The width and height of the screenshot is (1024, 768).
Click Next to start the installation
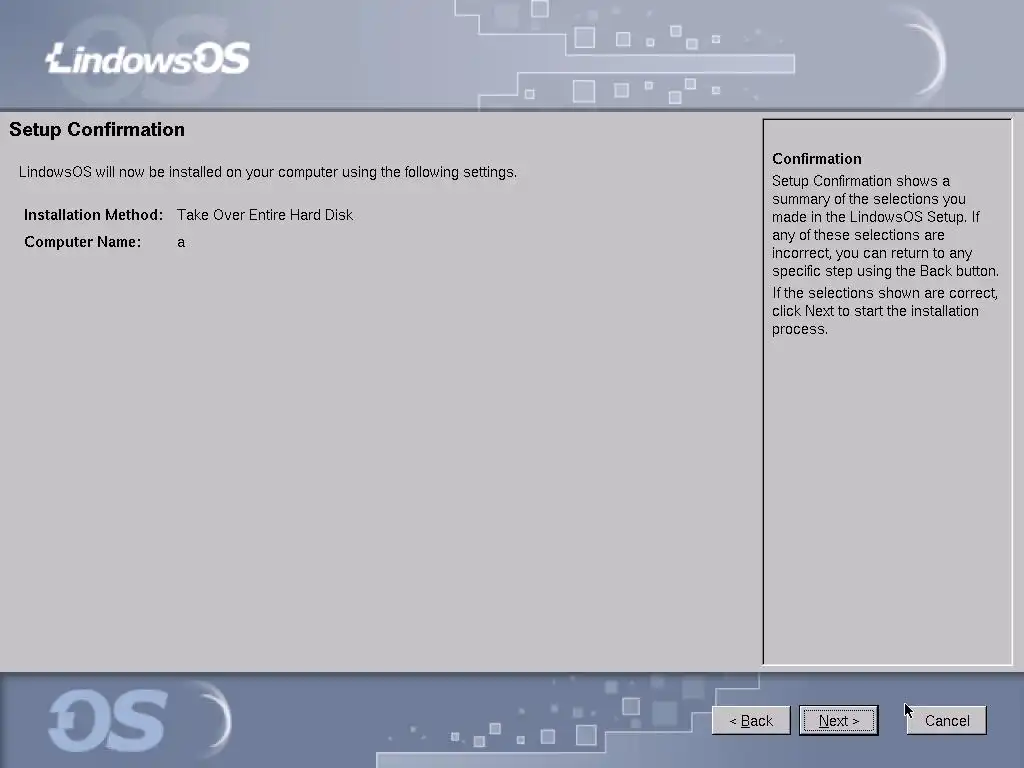click(x=839, y=720)
